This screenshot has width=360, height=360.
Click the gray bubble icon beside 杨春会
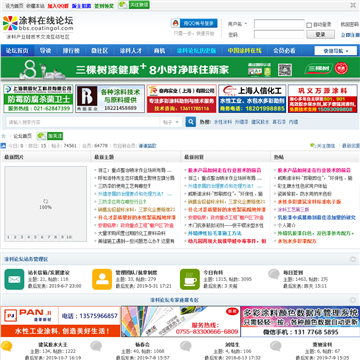(96, 346)
